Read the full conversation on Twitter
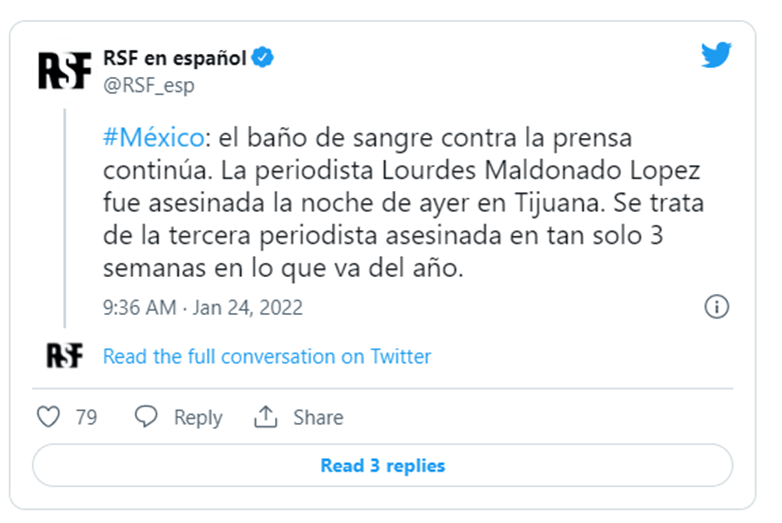The width and height of the screenshot is (782, 523). click(267, 356)
